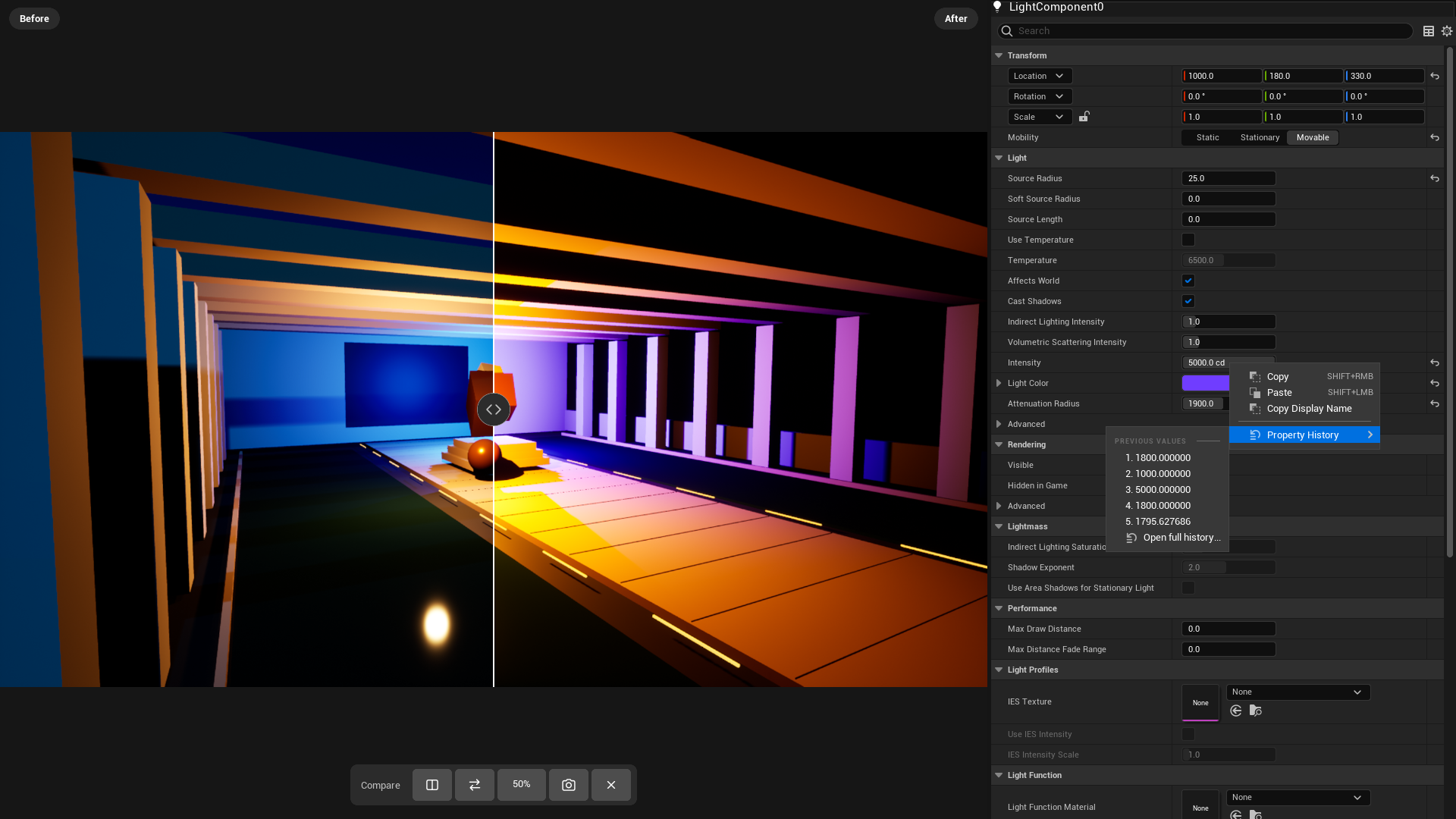Expand the Light Color property
The image size is (1456, 819).
[999, 383]
